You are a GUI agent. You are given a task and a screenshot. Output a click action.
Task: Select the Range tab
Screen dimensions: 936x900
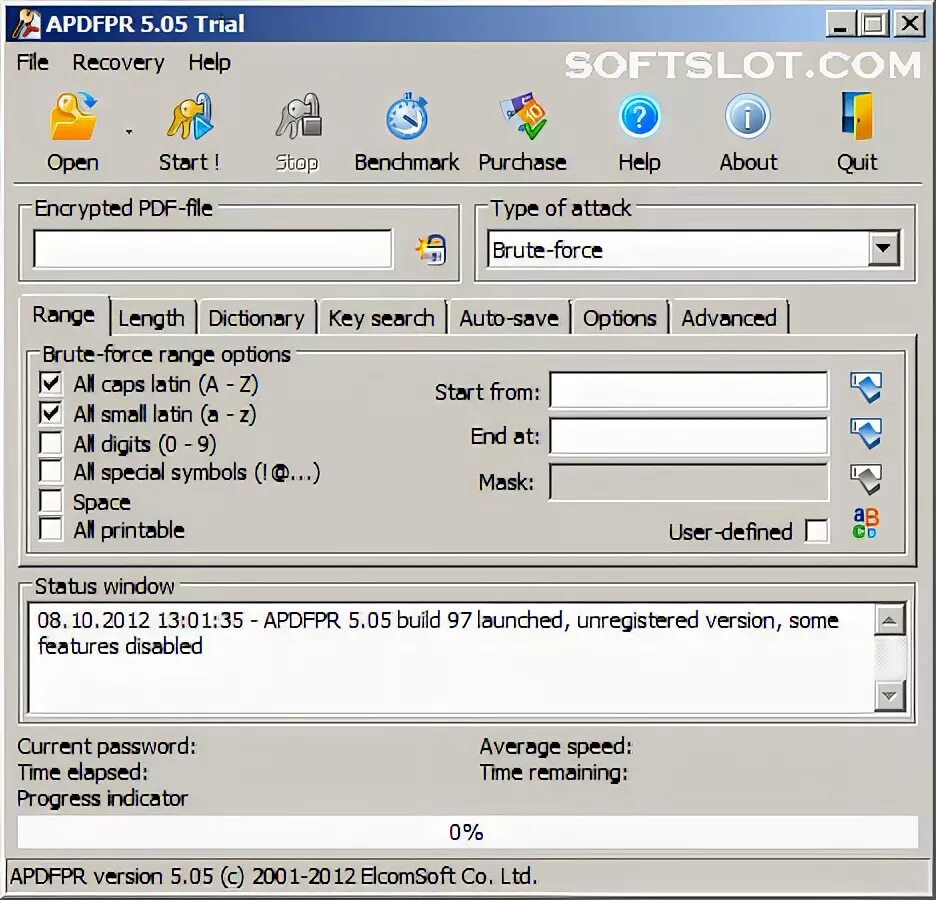64,315
